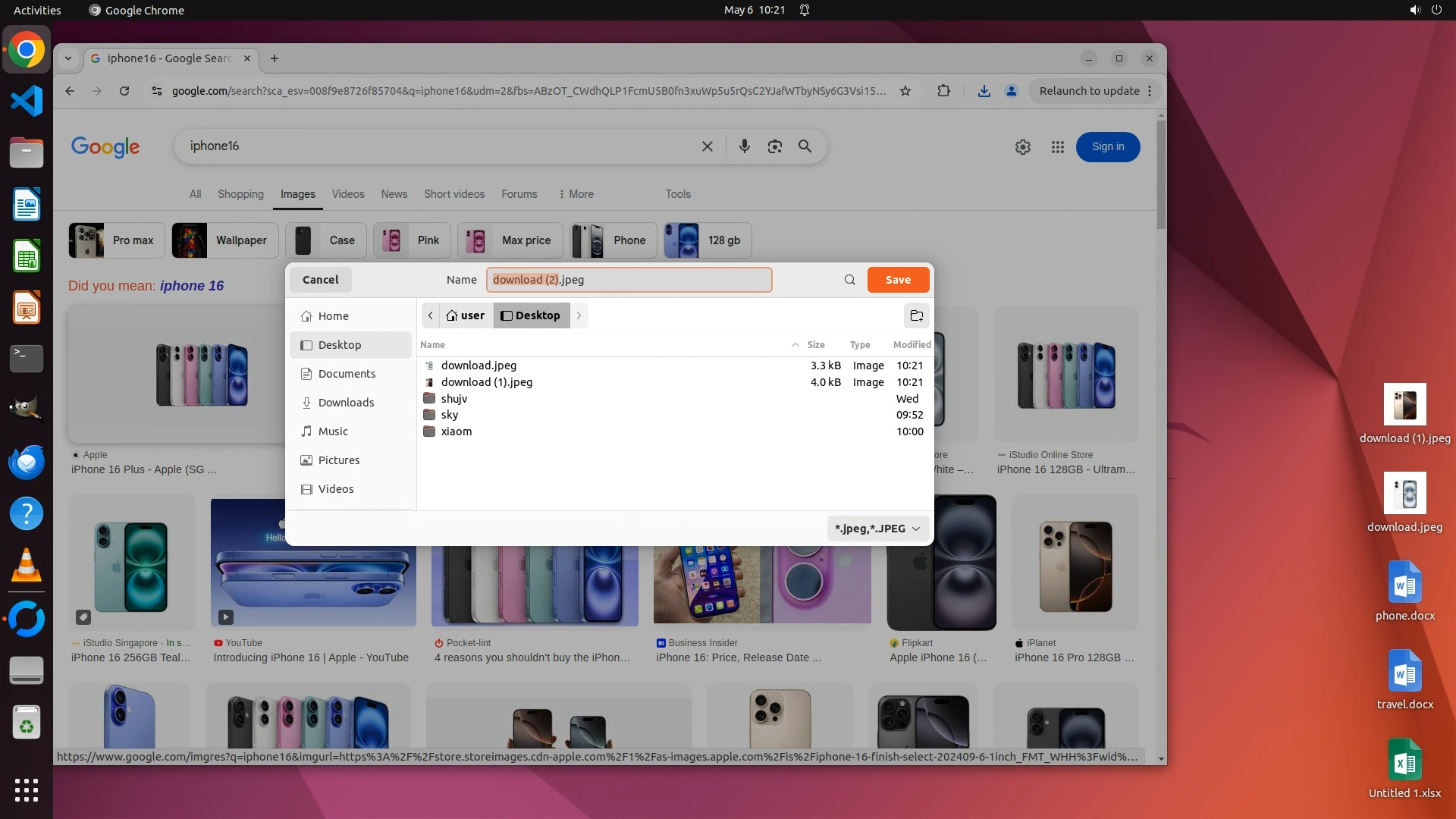Viewport: 1456px width, 819px height.
Task: Click the create new folder icon
Action: pyautogui.click(x=916, y=315)
